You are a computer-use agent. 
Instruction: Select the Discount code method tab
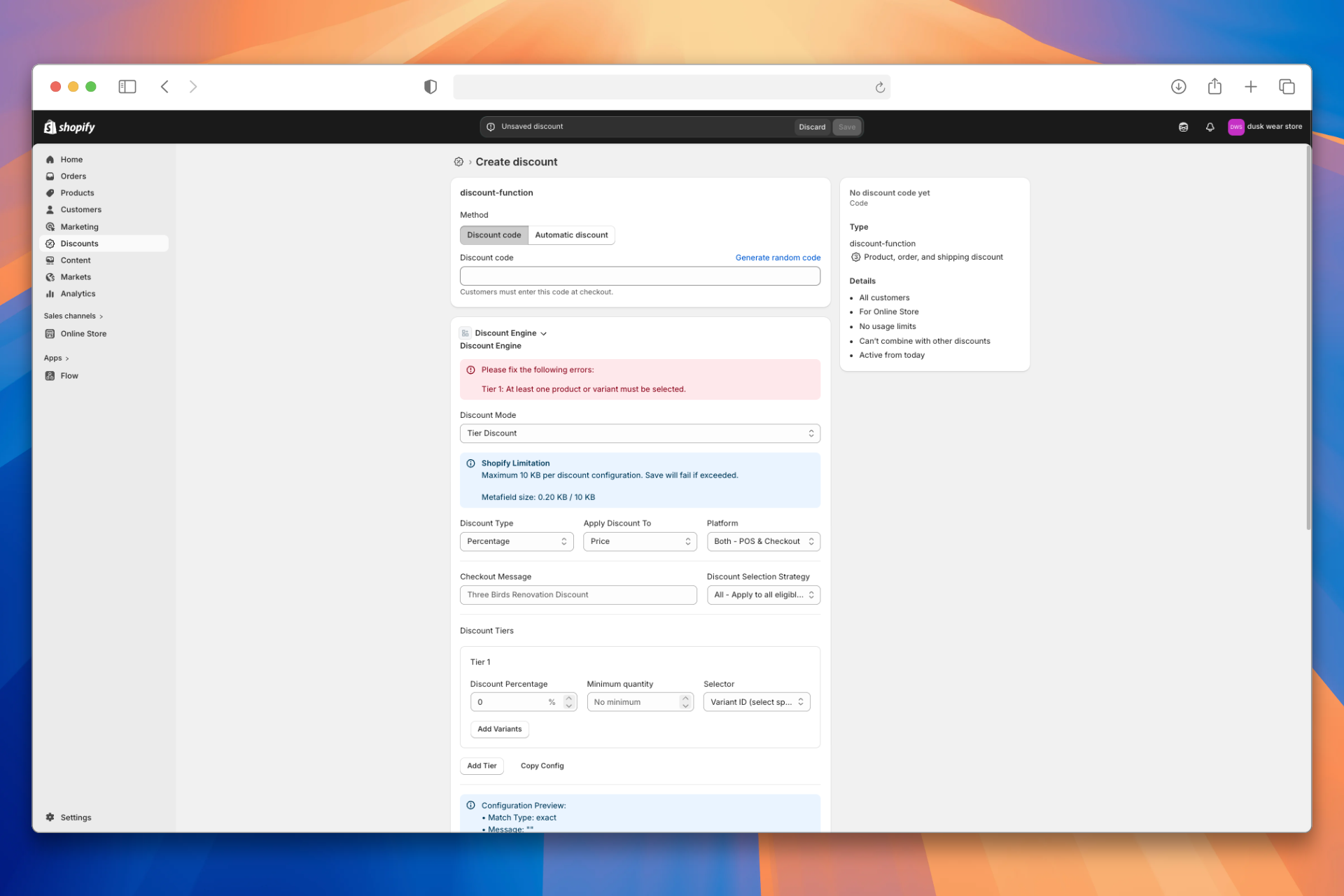coord(493,234)
